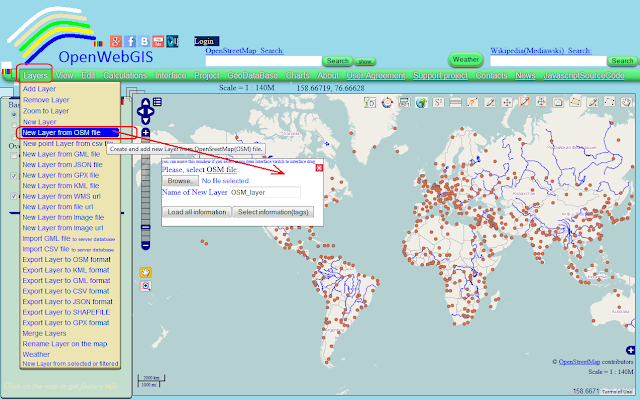Open the JavascriptSourceCode link
Screen dimensions: 640x400
click(584, 76)
